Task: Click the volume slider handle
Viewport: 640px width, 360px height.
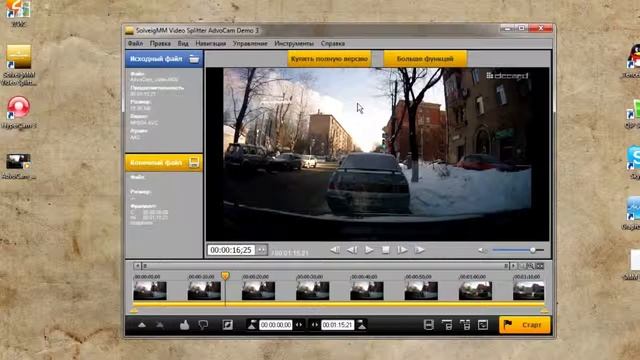Action: pyautogui.click(x=533, y=250)
